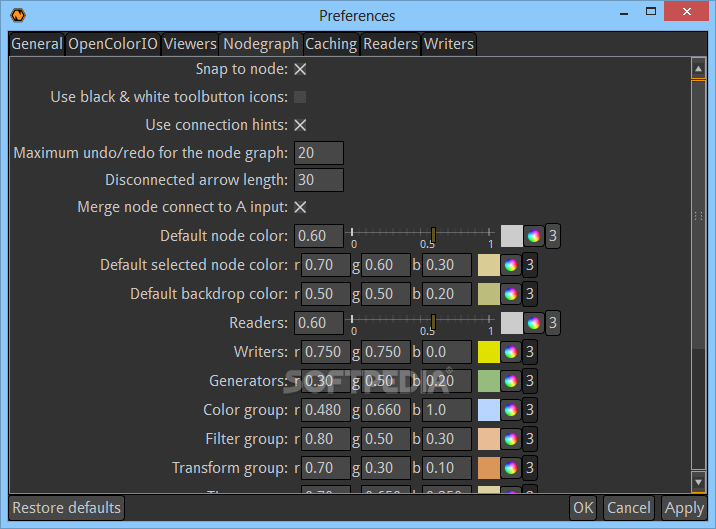716x529 pixels.
Task: Toggle dimensions button '3' for Default backdrop color
Action: [530, 294]
